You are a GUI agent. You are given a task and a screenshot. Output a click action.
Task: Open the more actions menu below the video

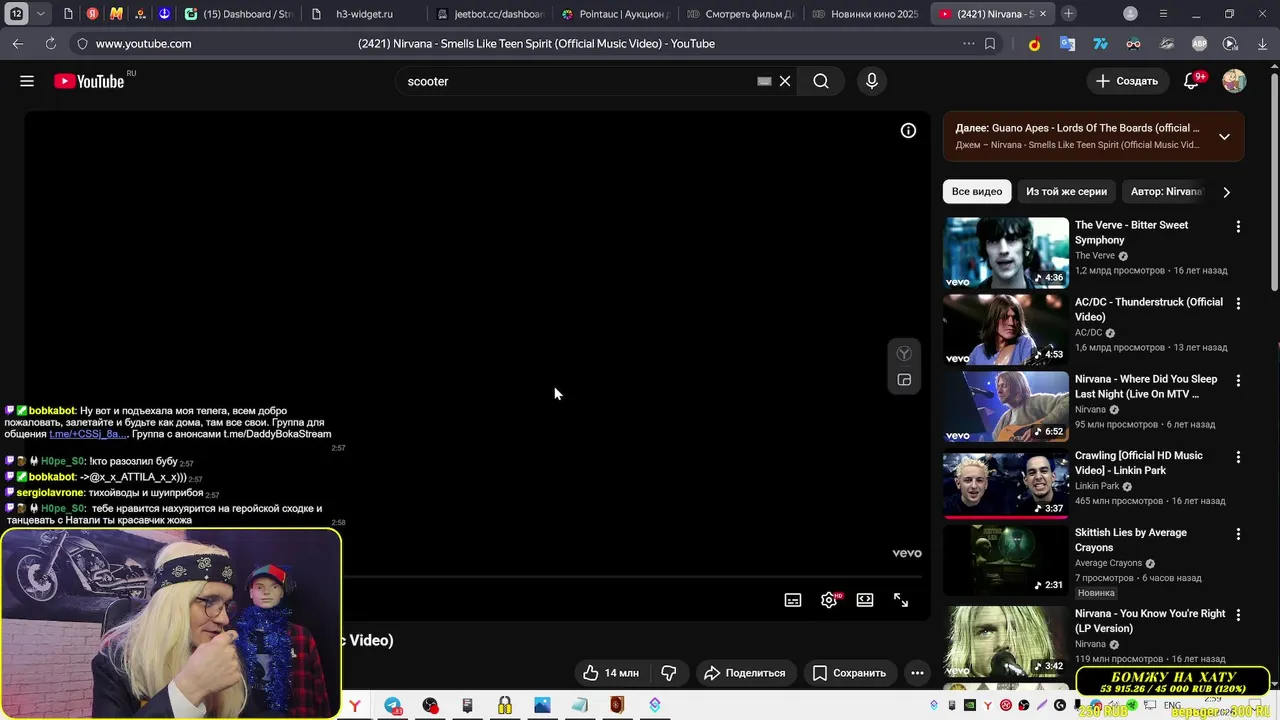pyautogui.click(x=917, y=673)
